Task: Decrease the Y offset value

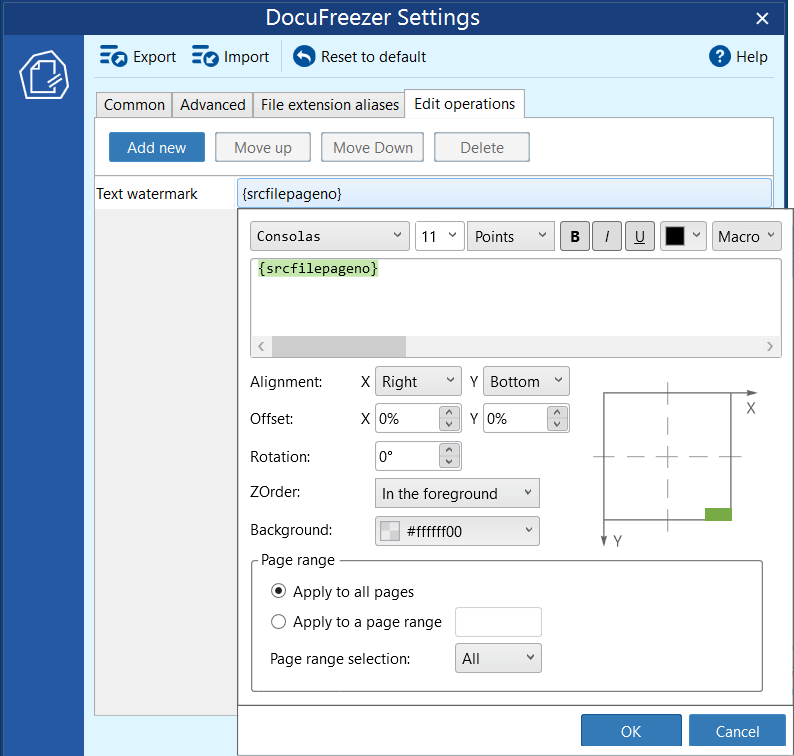Action: point(557,424)
